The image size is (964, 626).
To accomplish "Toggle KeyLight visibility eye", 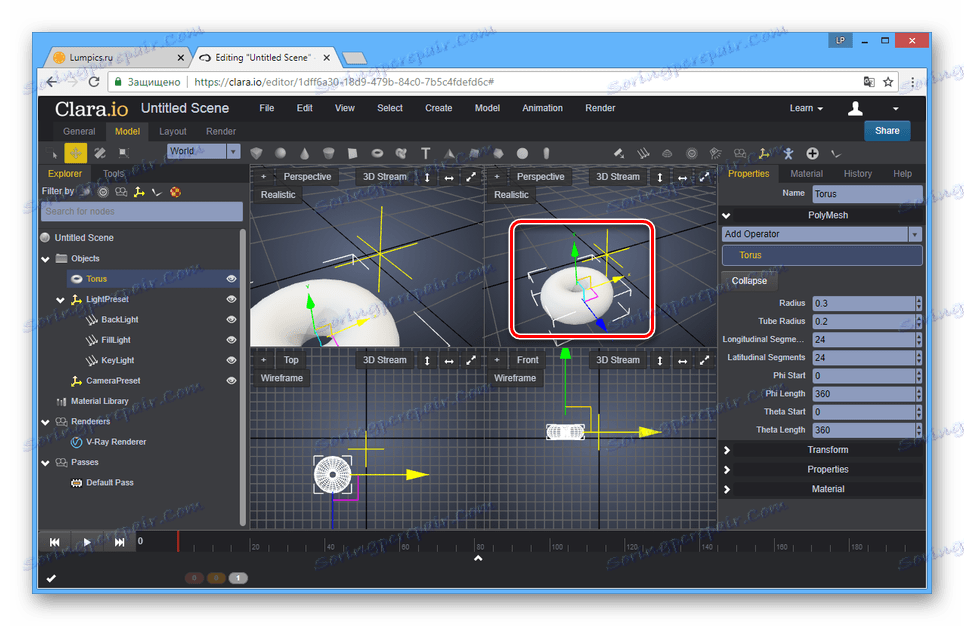I will (x=231, y=360).
